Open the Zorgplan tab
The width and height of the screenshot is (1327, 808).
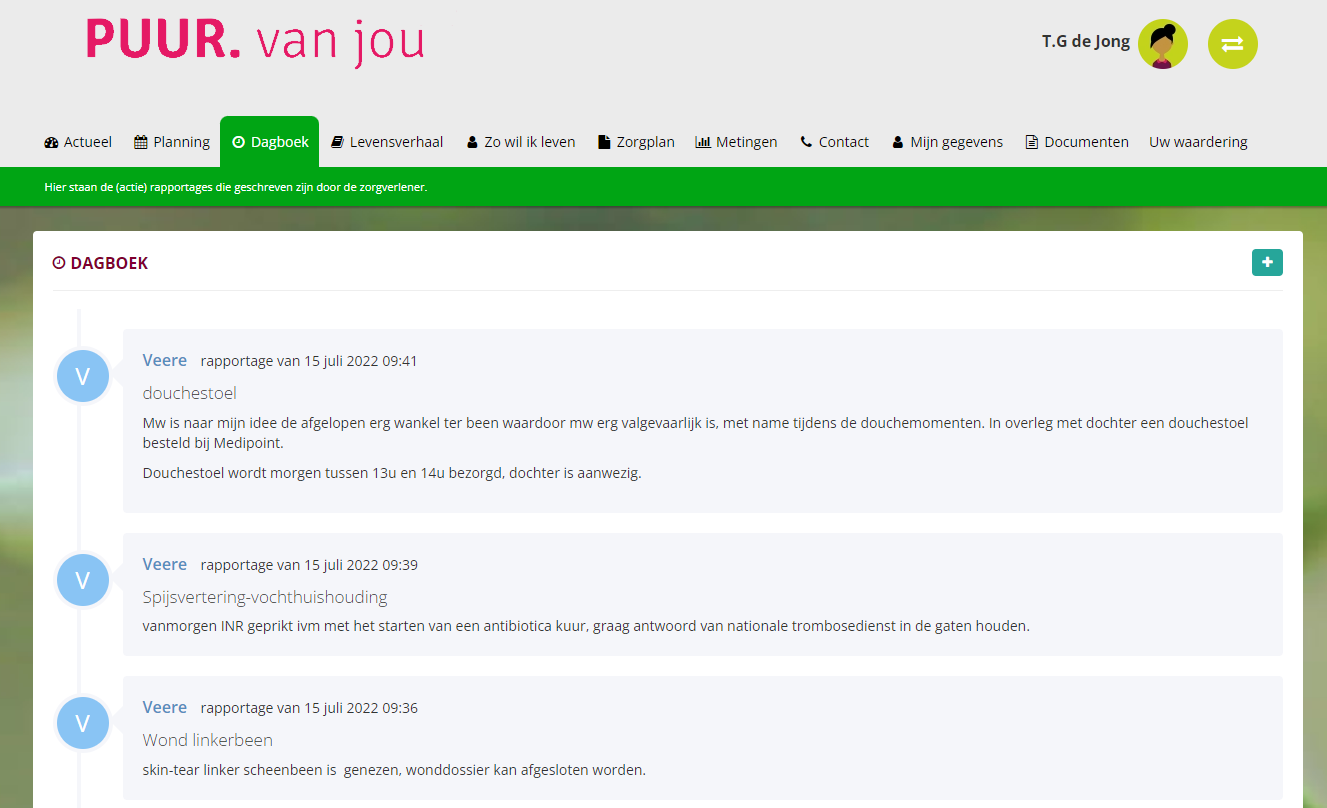(636, 142)
